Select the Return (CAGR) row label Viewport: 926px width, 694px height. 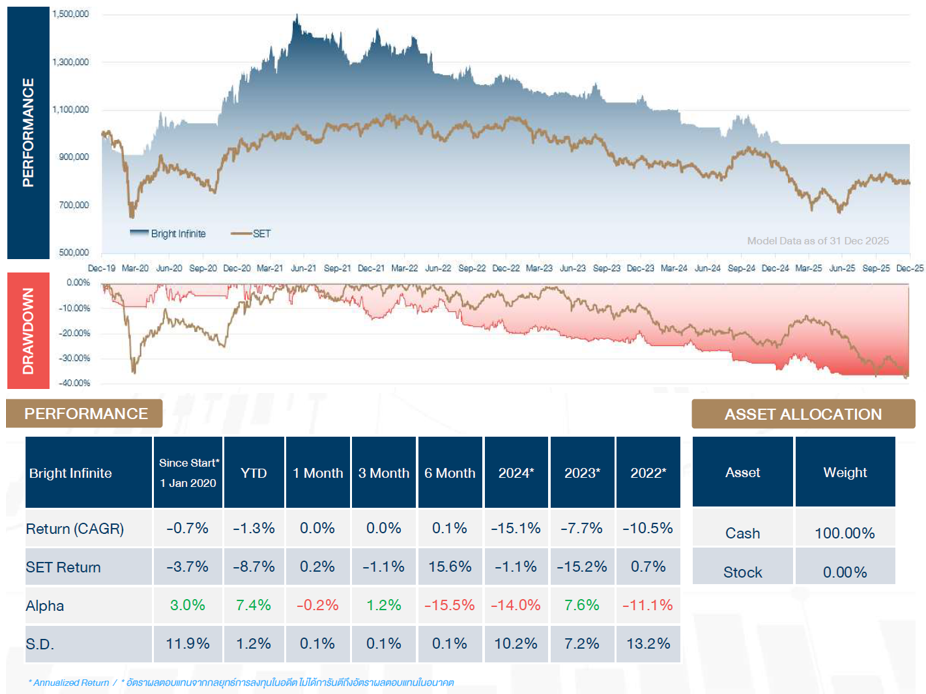tap(75, 529)
